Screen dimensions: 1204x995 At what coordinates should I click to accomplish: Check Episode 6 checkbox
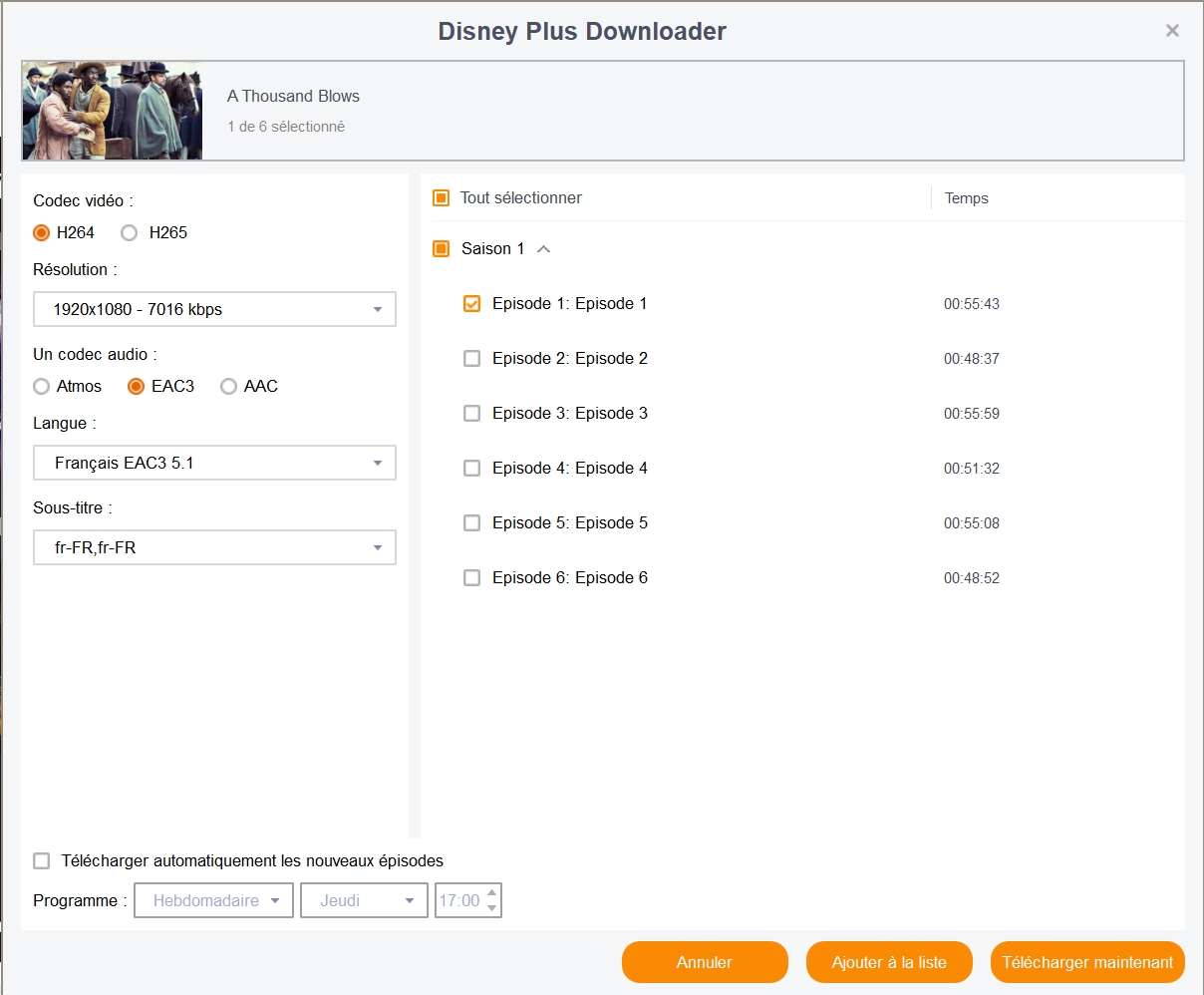coord(472,577)
